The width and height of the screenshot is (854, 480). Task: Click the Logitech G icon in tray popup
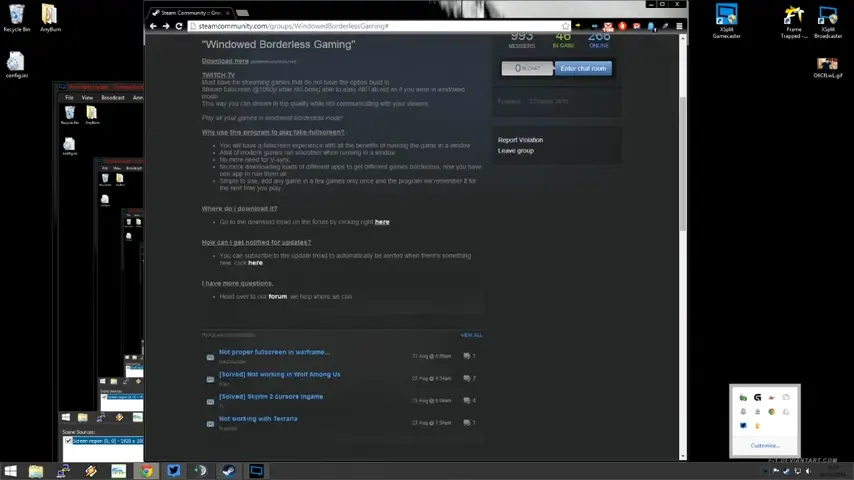coord(757,397)
